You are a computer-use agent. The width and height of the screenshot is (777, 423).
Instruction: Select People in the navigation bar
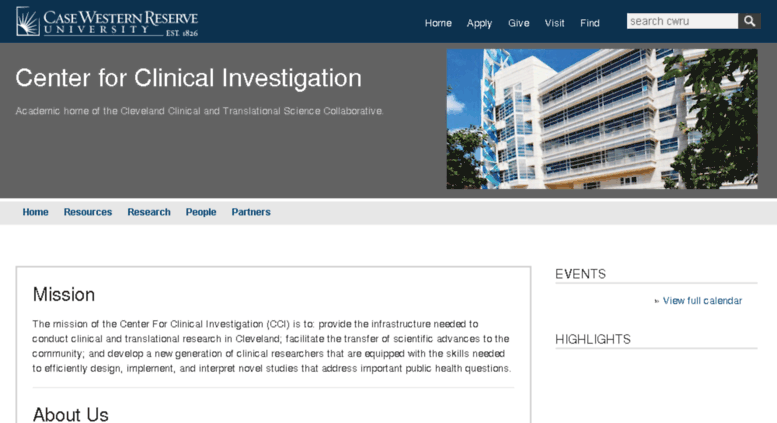pos(201,212)
